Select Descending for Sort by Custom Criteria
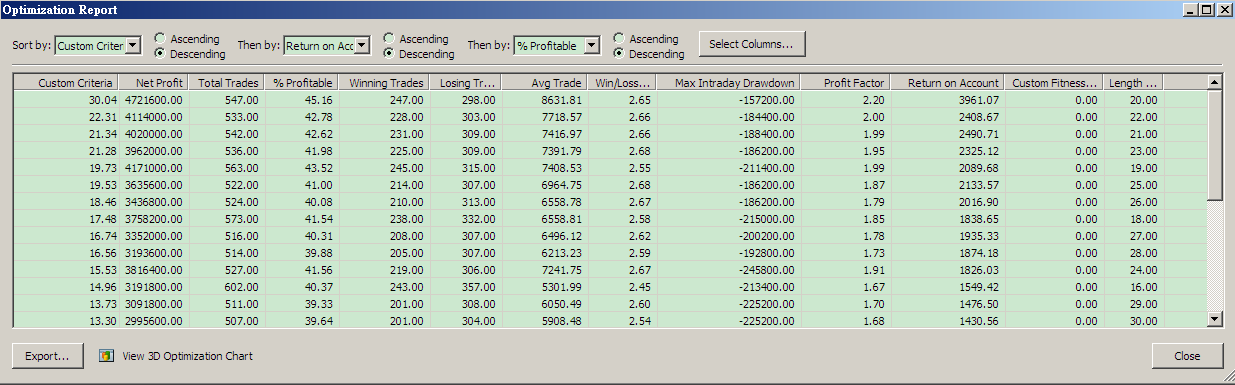 (160, 54)
